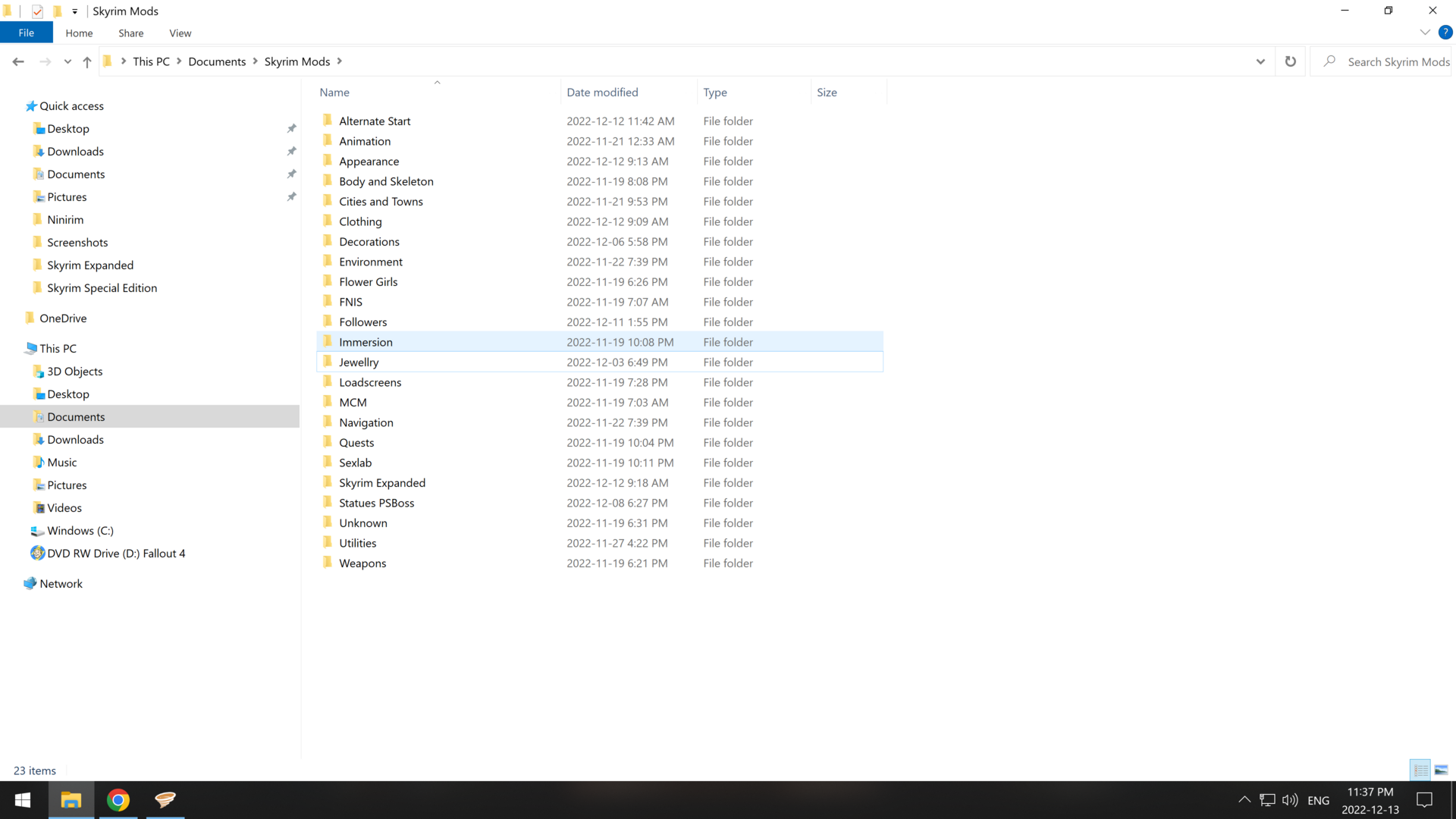
Task: Click the ENG language indicator
Action: point(1319,801)
